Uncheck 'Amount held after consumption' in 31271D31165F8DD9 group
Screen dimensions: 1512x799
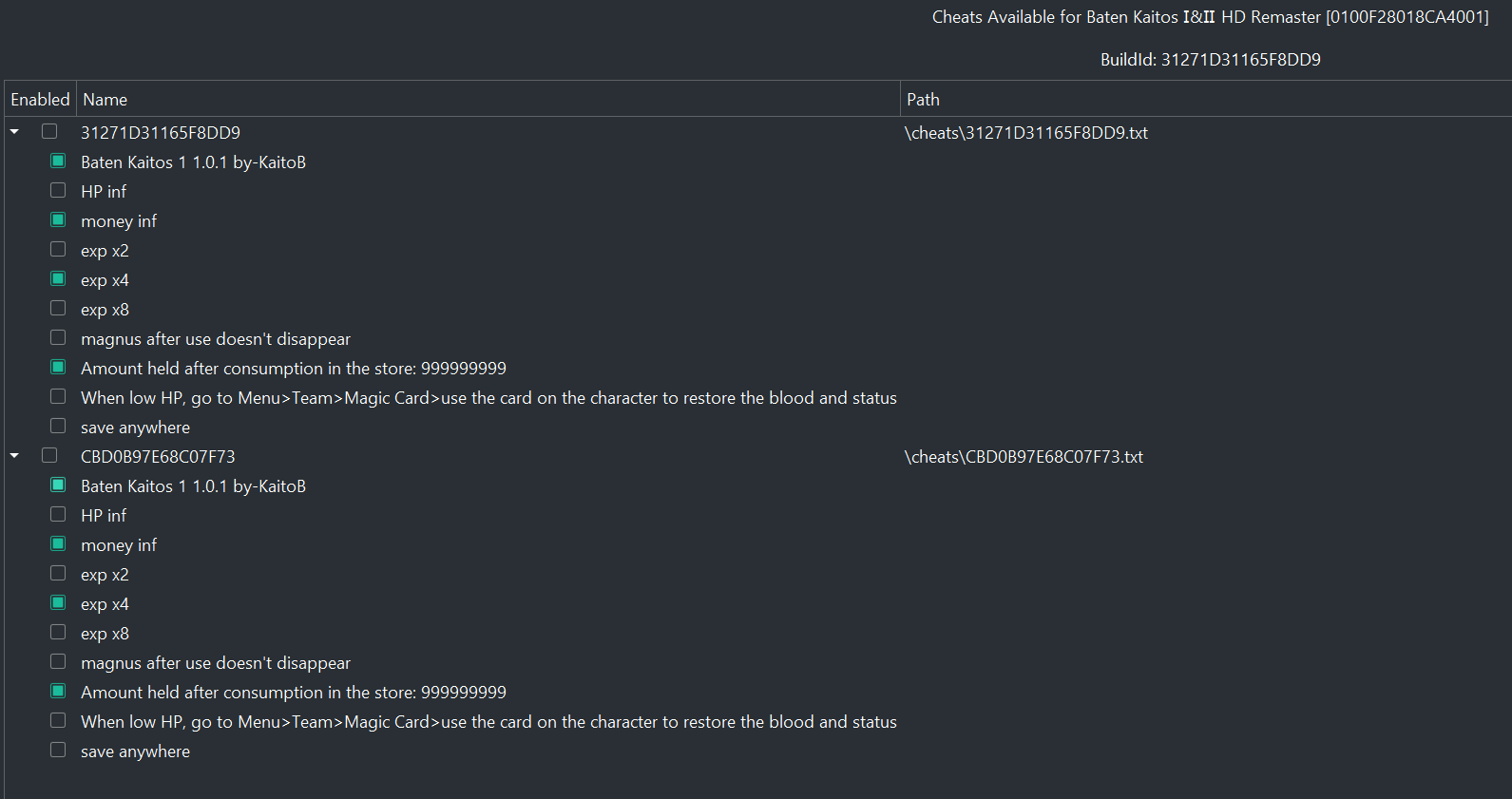tap(58, 368)
